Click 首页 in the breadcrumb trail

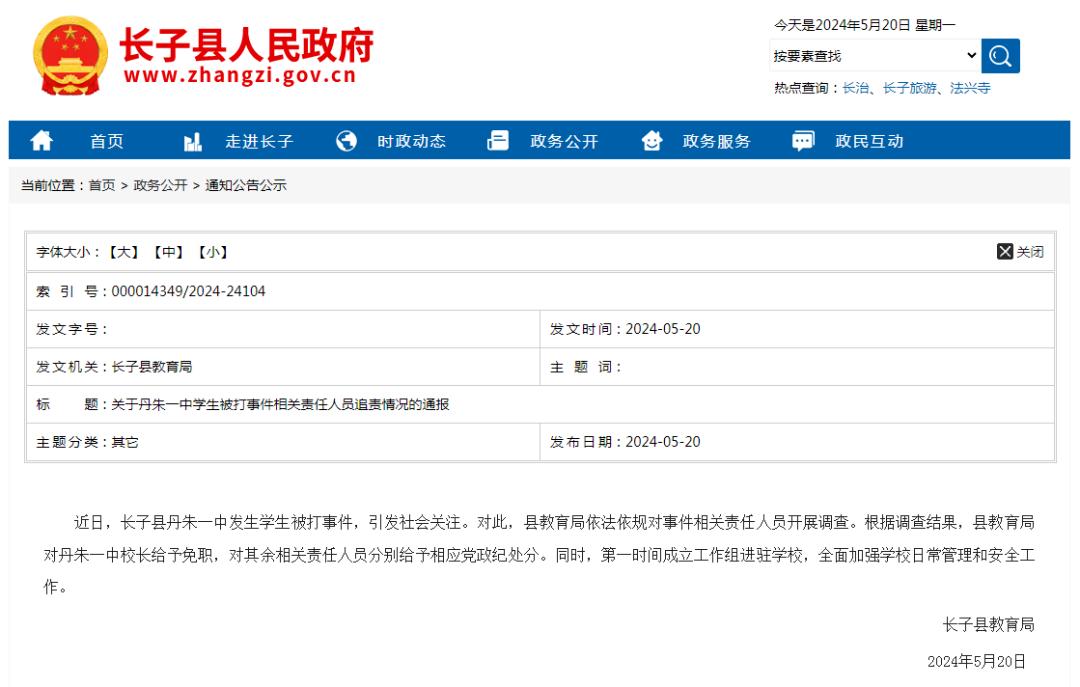102,185
